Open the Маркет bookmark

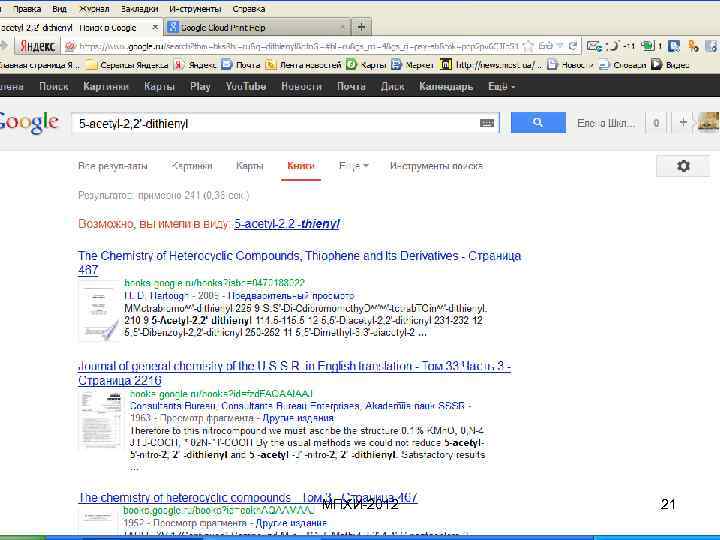click(412, 65)
